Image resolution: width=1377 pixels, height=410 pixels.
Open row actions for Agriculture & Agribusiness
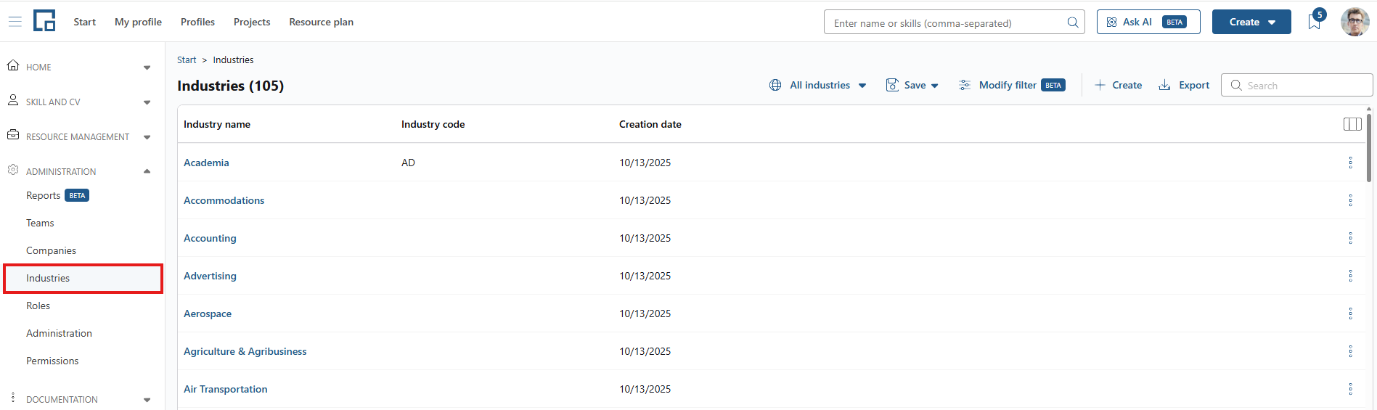pyautogui.click(x=1350, y=351)
